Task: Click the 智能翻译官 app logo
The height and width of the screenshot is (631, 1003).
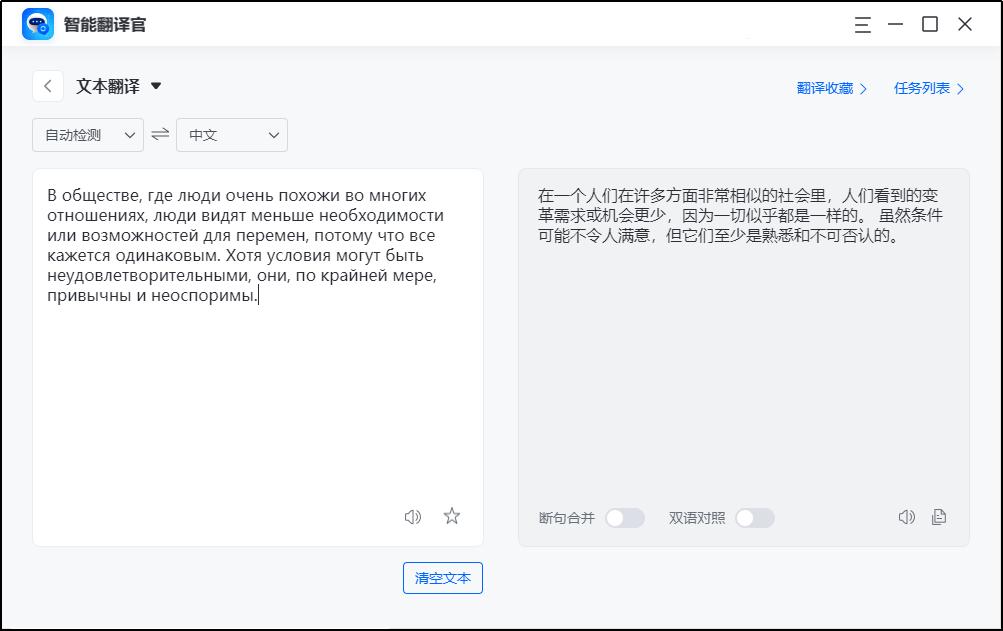Action: tap(38, 23)
